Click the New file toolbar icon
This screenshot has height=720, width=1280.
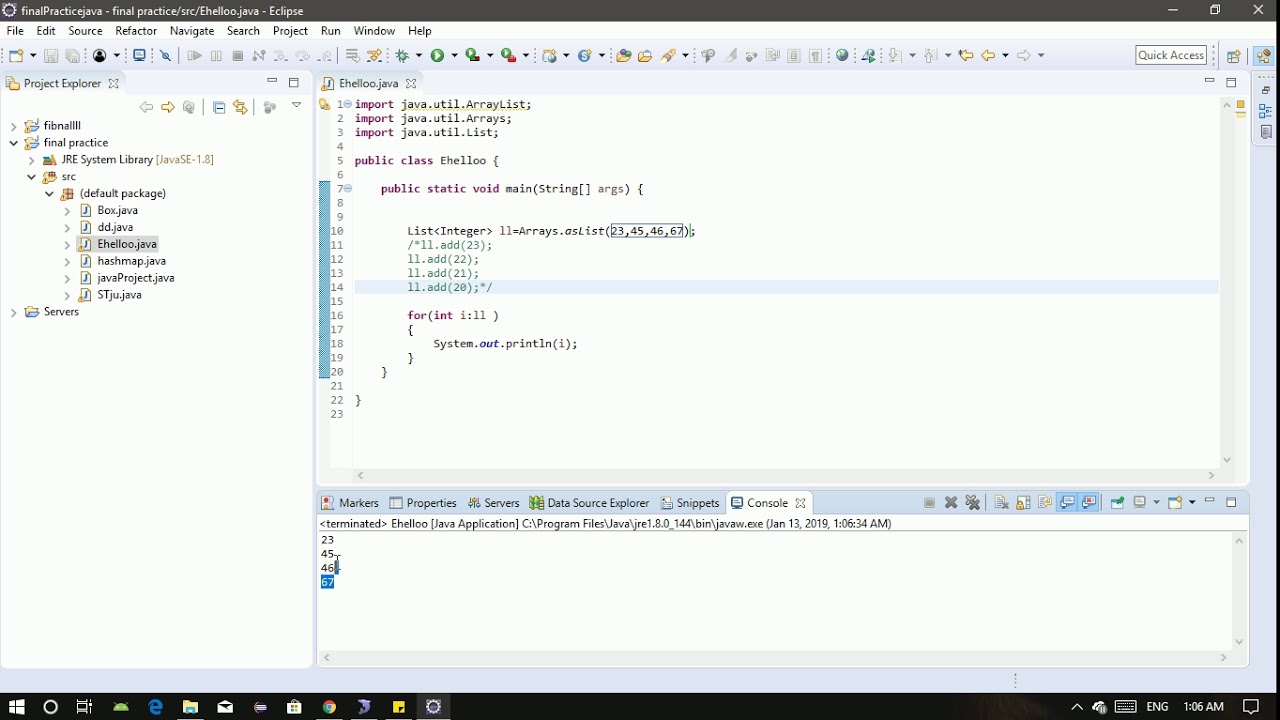pos(17,56)
